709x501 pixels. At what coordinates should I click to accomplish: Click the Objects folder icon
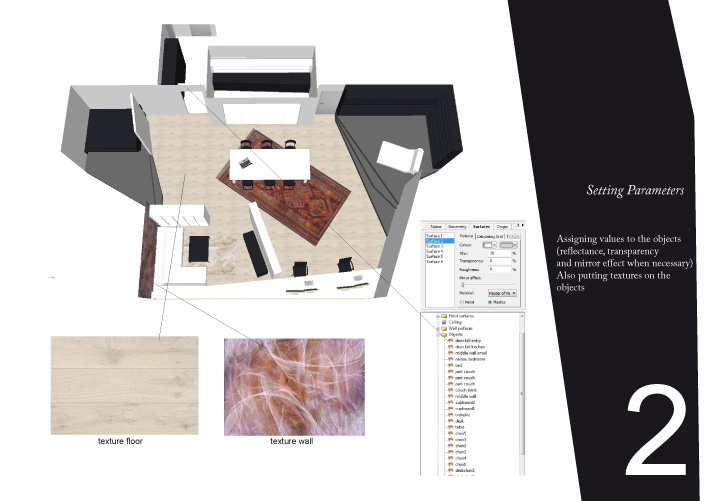444,335
